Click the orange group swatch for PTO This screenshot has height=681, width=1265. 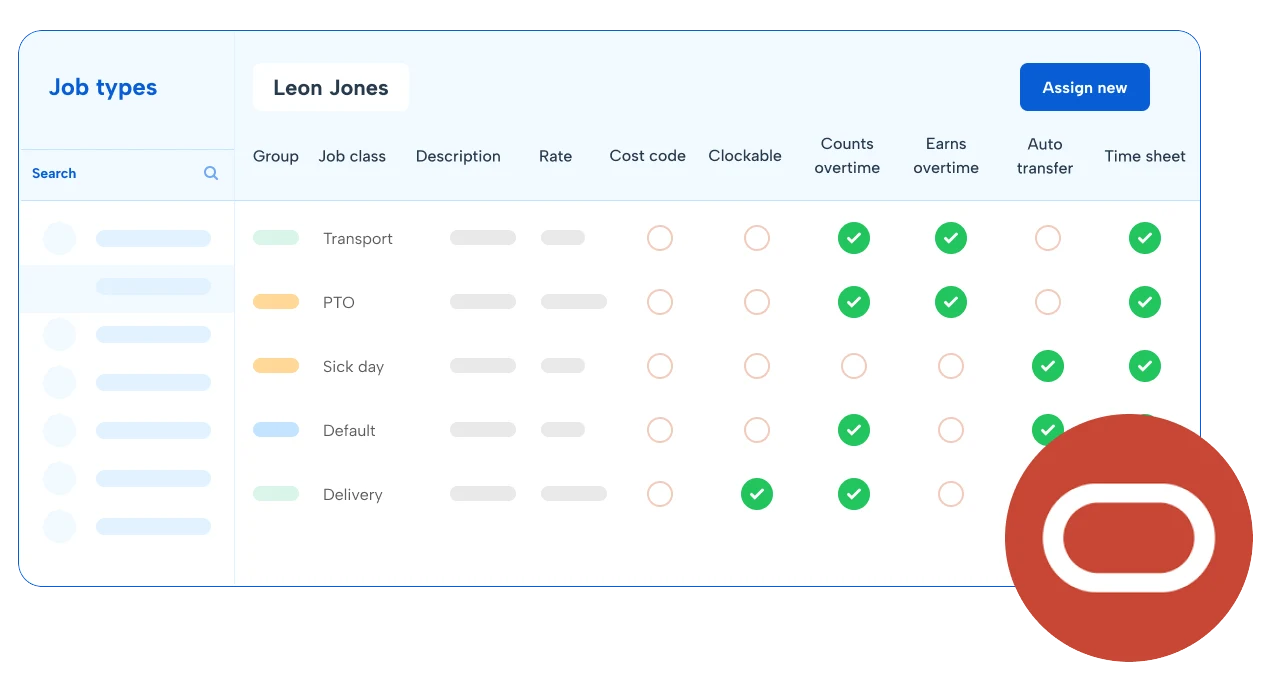click(276, 302)
